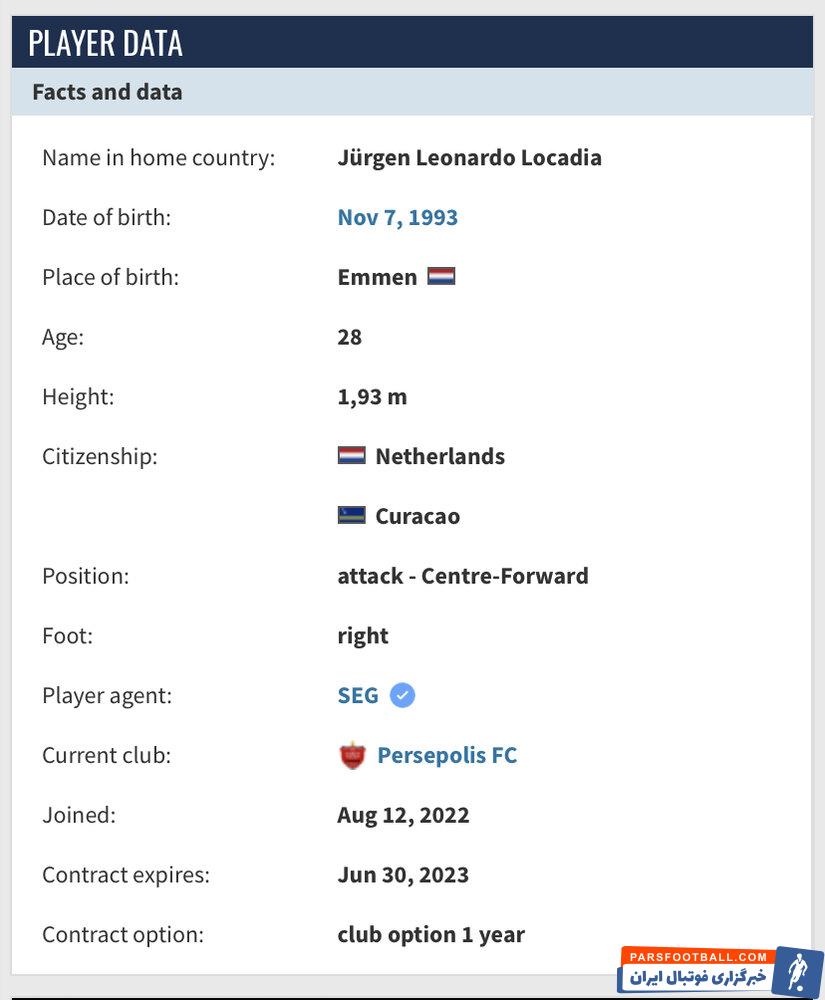Open the Nov 7, 1993 birth date link
The height and width of the screenshot is (1000, 825).
coord(397,217)
